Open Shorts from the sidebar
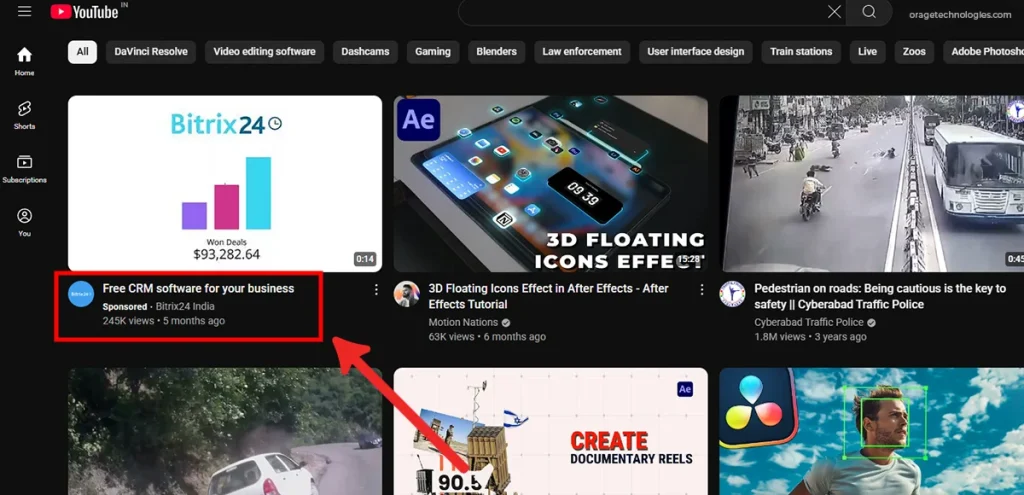Image resolution: width=1024 pixels, height=495 pixels. tap(24, 115)
